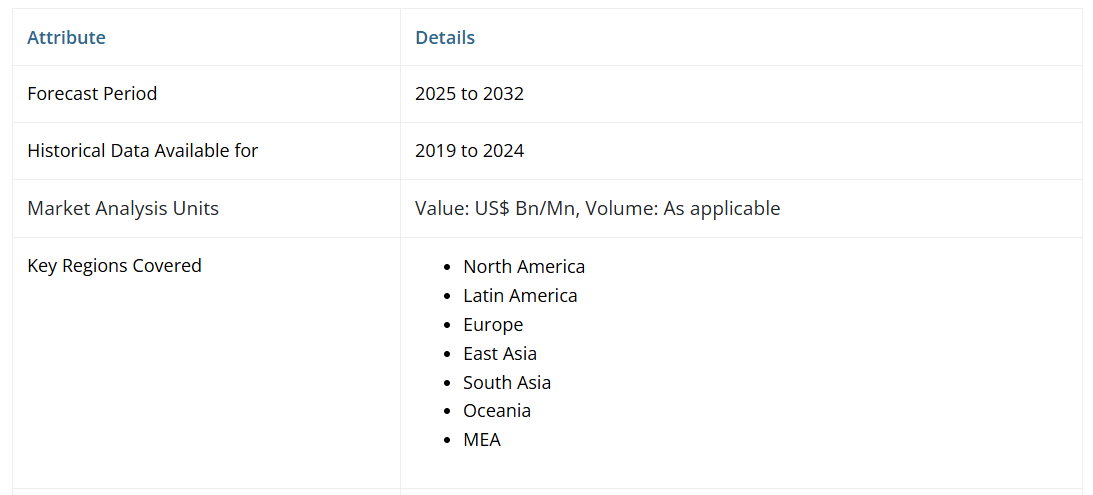The width and height of the screenshot is (1093, 495).
Task: Click the Value: US$ Bn/Mn text
Action: click(497, 209)
